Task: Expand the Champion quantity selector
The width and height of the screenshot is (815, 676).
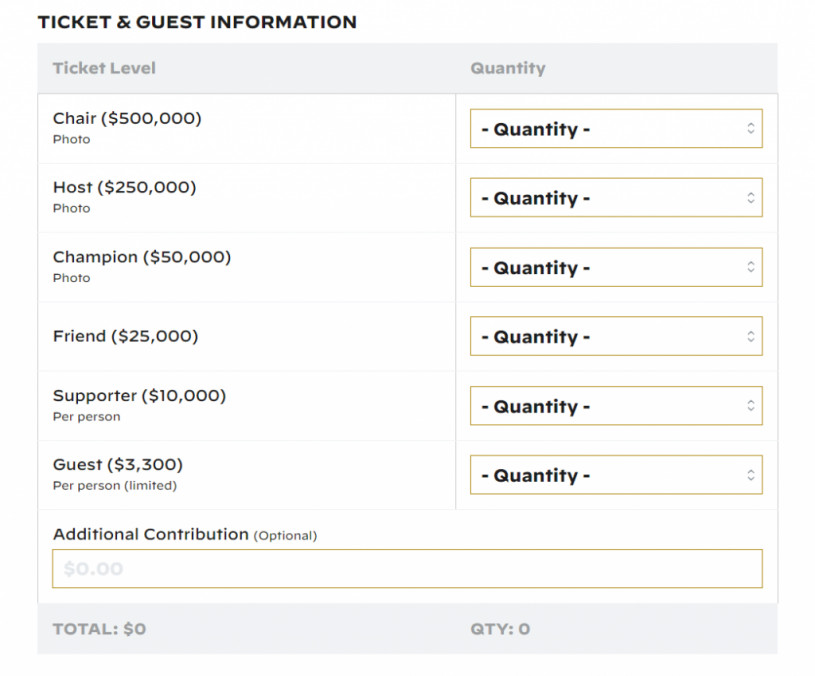Action: [615, 268]
